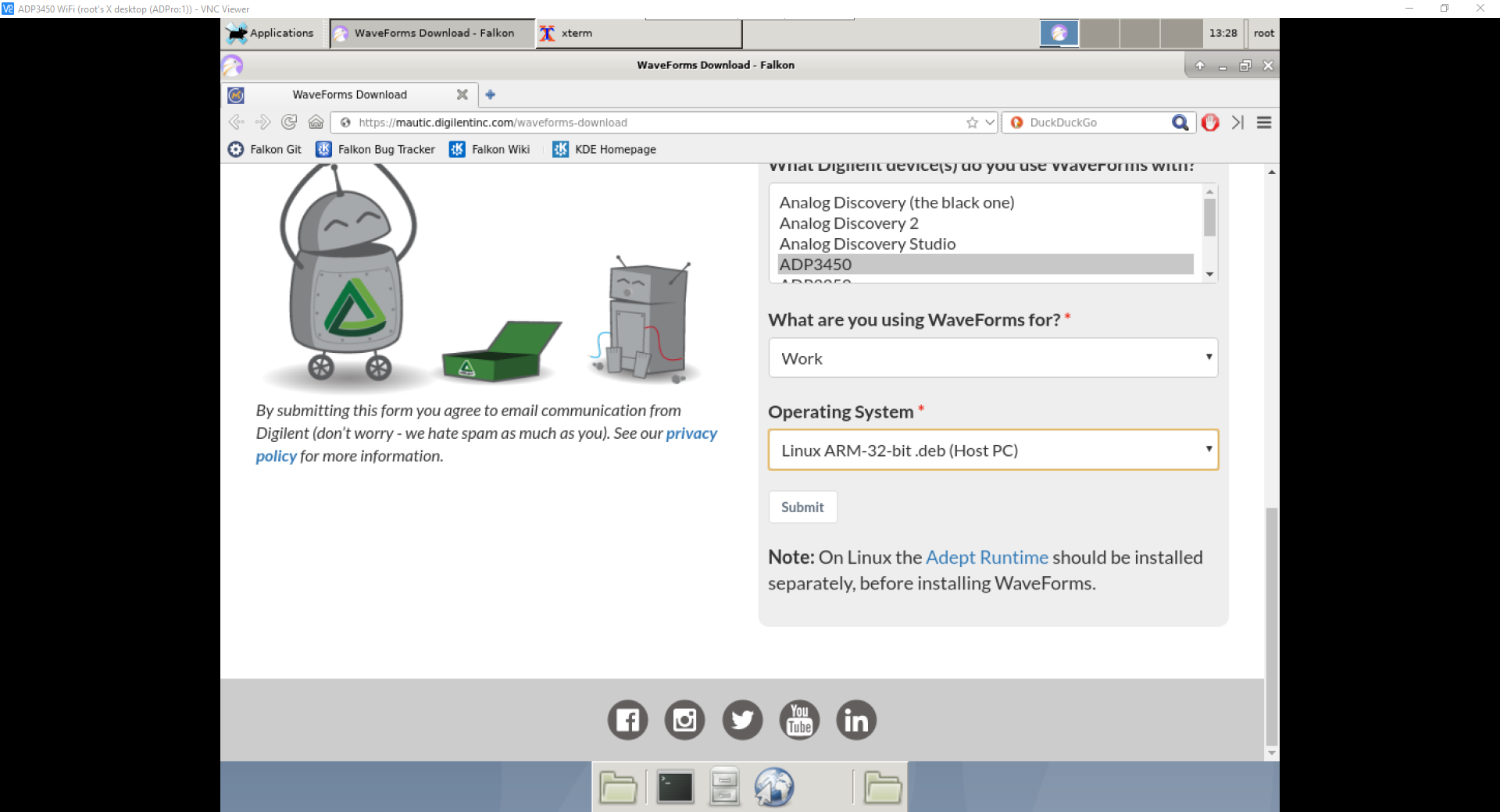Open the 'using WaveForms for' Work dropdown
Viewport: 1500px width, 812px height.
click(993, 358)
